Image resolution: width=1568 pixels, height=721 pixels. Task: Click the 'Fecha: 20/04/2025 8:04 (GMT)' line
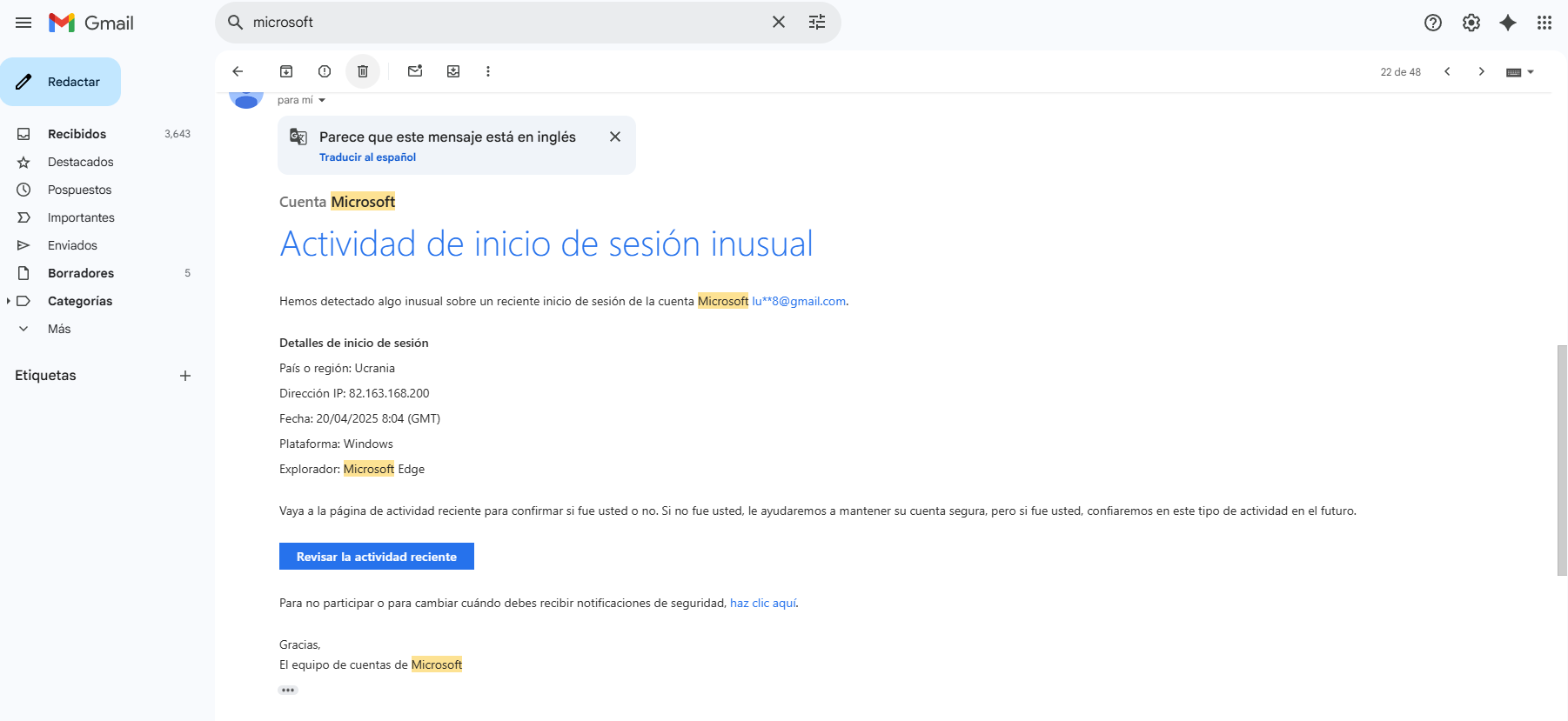[359, 418]
